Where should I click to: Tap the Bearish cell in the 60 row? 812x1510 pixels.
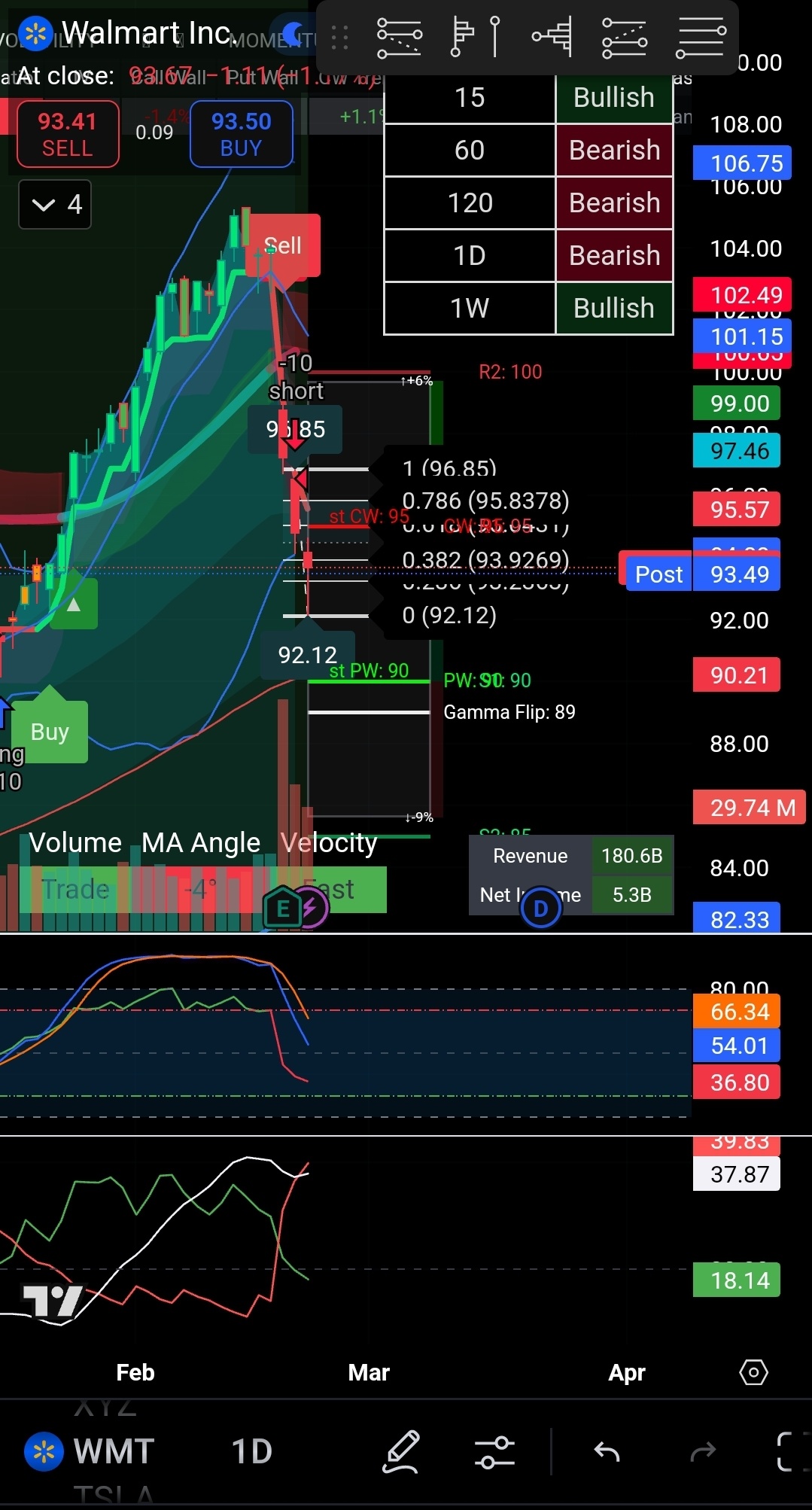(x=613, y=151)
